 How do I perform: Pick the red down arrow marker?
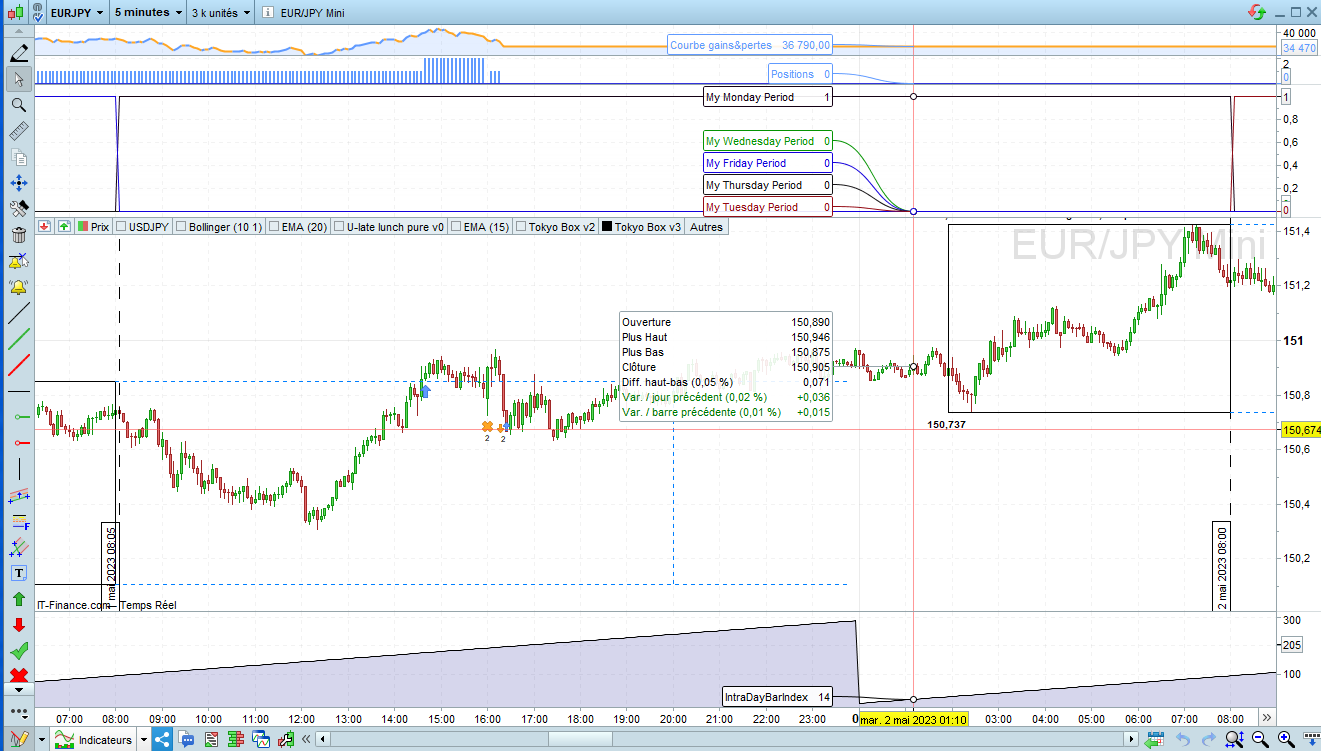18,625
